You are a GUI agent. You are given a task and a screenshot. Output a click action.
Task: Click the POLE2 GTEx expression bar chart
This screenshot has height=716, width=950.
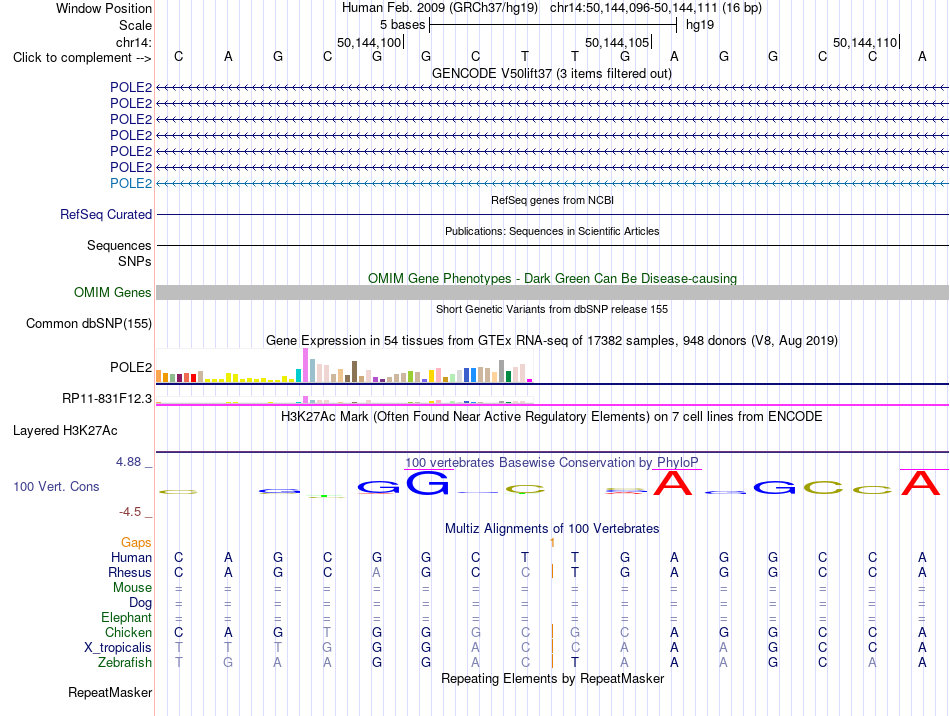(345, 365)
